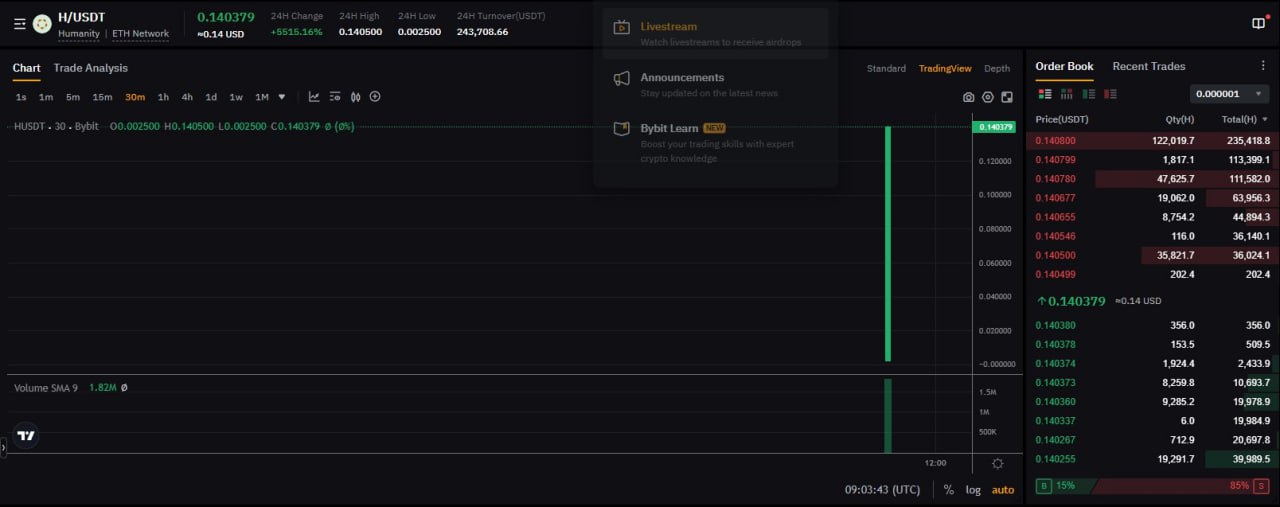
Task: Select the 1h timeframe
Action: tap(163, 97)
